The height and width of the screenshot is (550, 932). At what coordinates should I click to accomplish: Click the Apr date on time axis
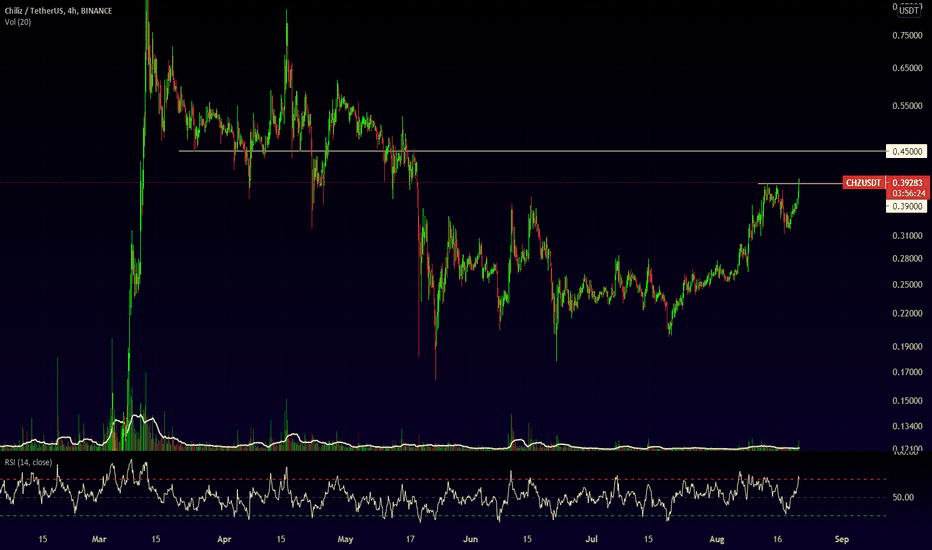pos(224,539)
